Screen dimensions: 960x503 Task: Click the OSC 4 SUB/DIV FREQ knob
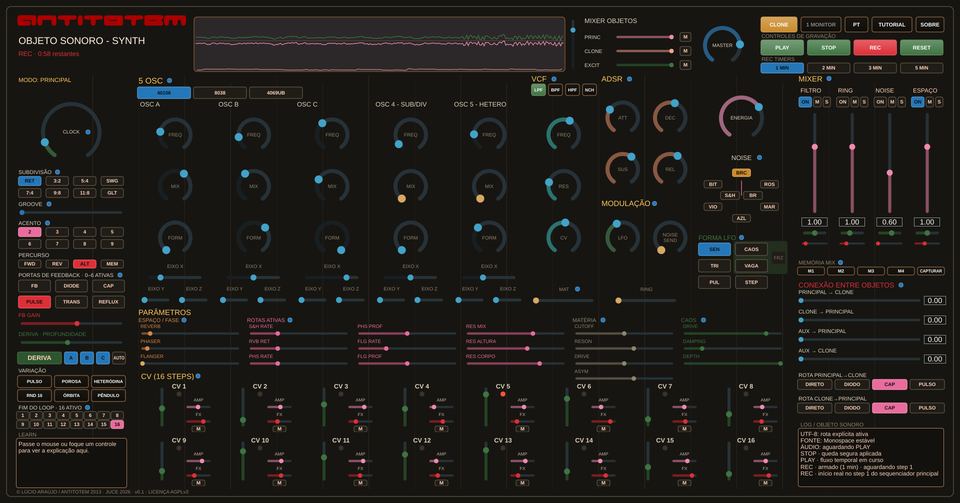point(410,135)
